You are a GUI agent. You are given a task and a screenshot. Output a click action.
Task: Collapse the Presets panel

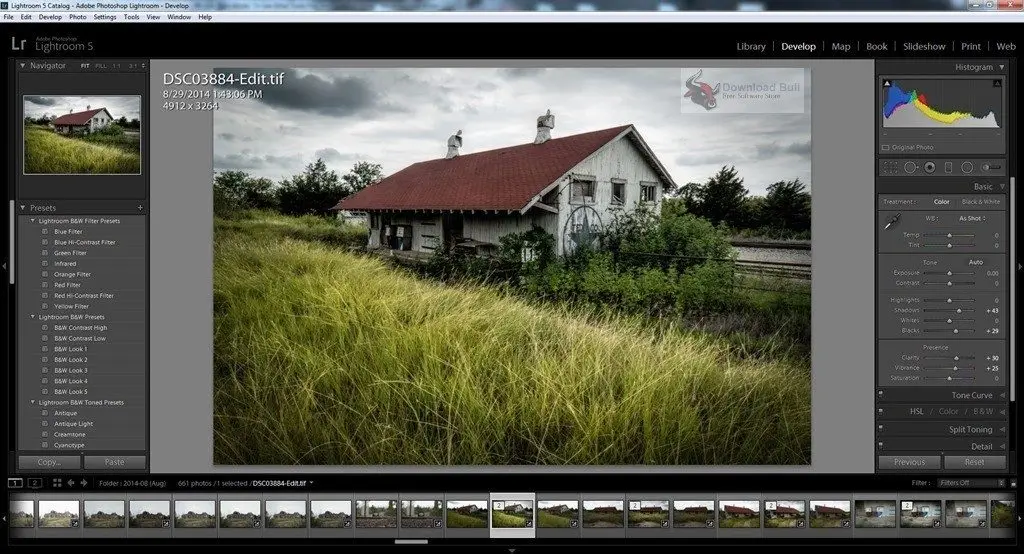tap(23, 208)
